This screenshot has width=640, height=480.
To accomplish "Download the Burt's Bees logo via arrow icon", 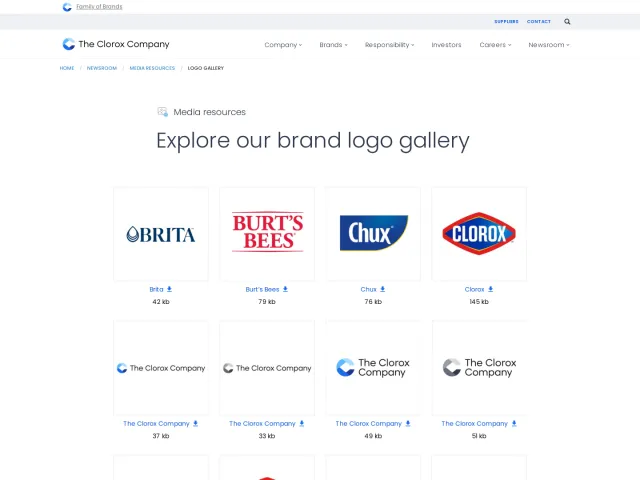I will [285, 289].
